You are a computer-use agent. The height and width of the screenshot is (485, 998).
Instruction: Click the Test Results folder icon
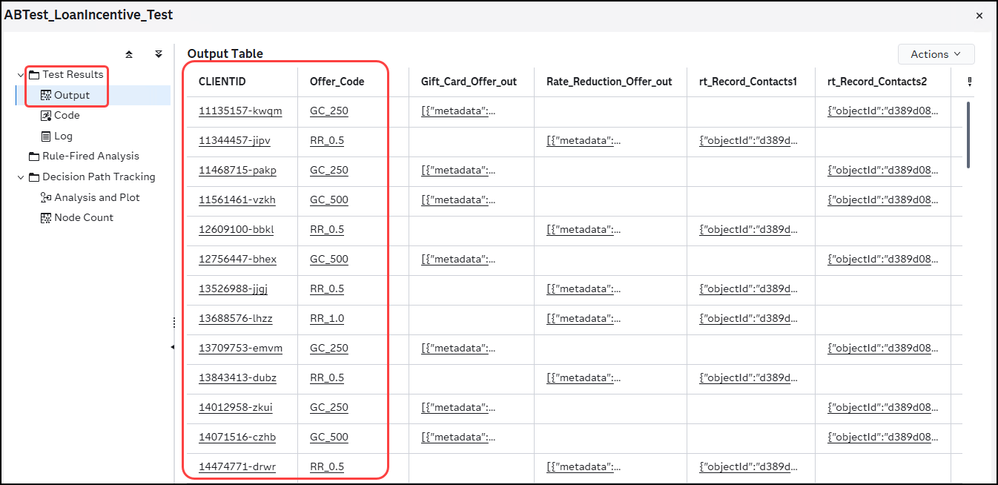point(34,75)
